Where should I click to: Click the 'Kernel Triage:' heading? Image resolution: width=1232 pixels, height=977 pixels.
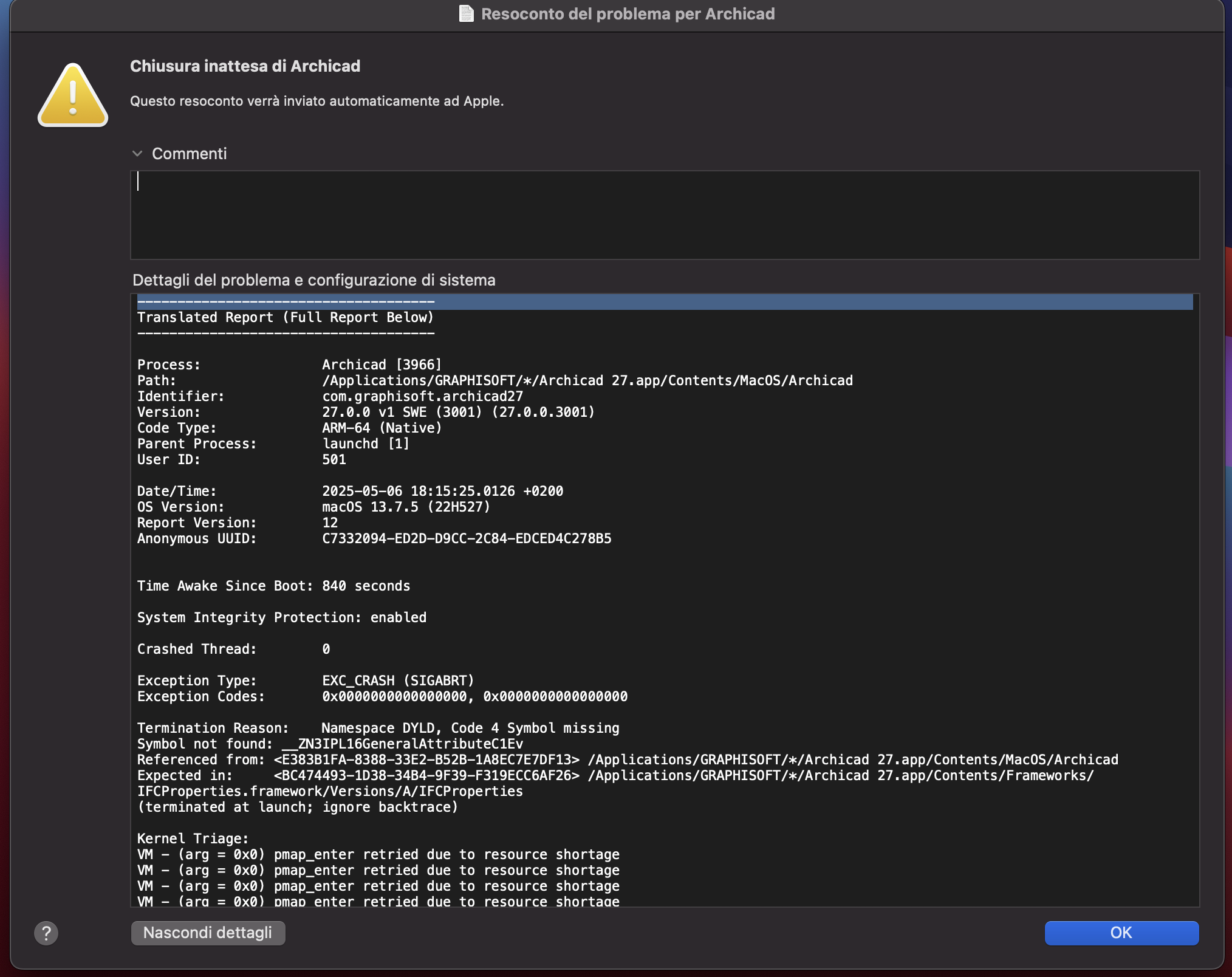pos(193,838)
